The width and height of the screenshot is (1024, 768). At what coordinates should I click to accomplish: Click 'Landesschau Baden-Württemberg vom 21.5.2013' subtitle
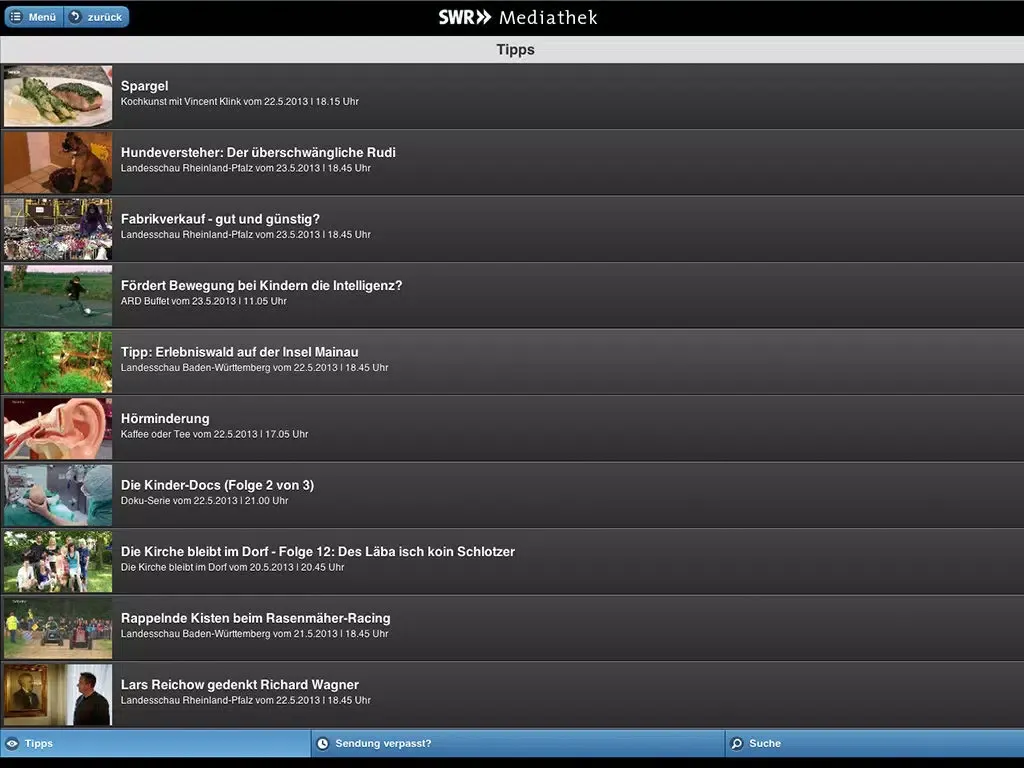click(255, 634)
